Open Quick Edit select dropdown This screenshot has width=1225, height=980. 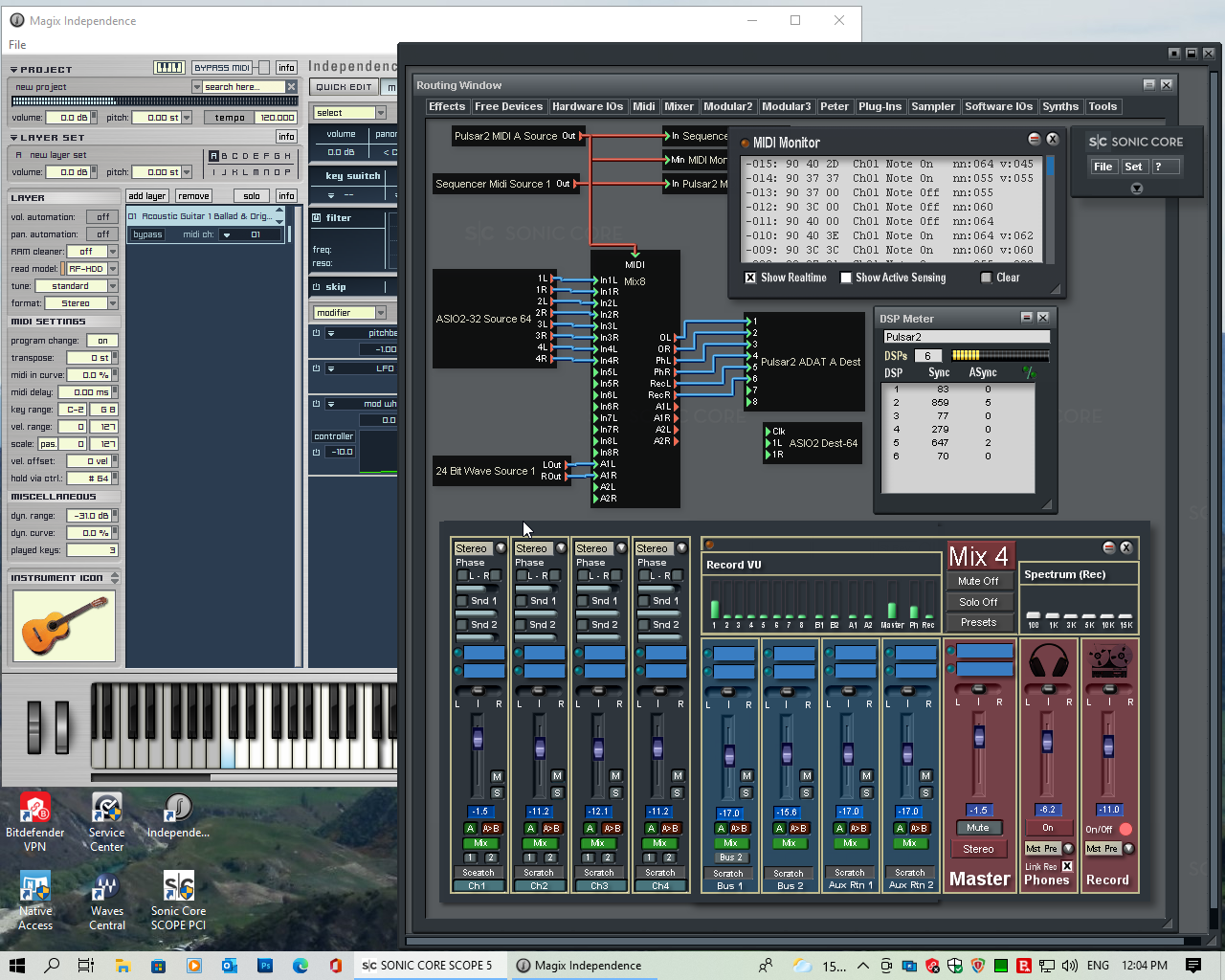380,113
